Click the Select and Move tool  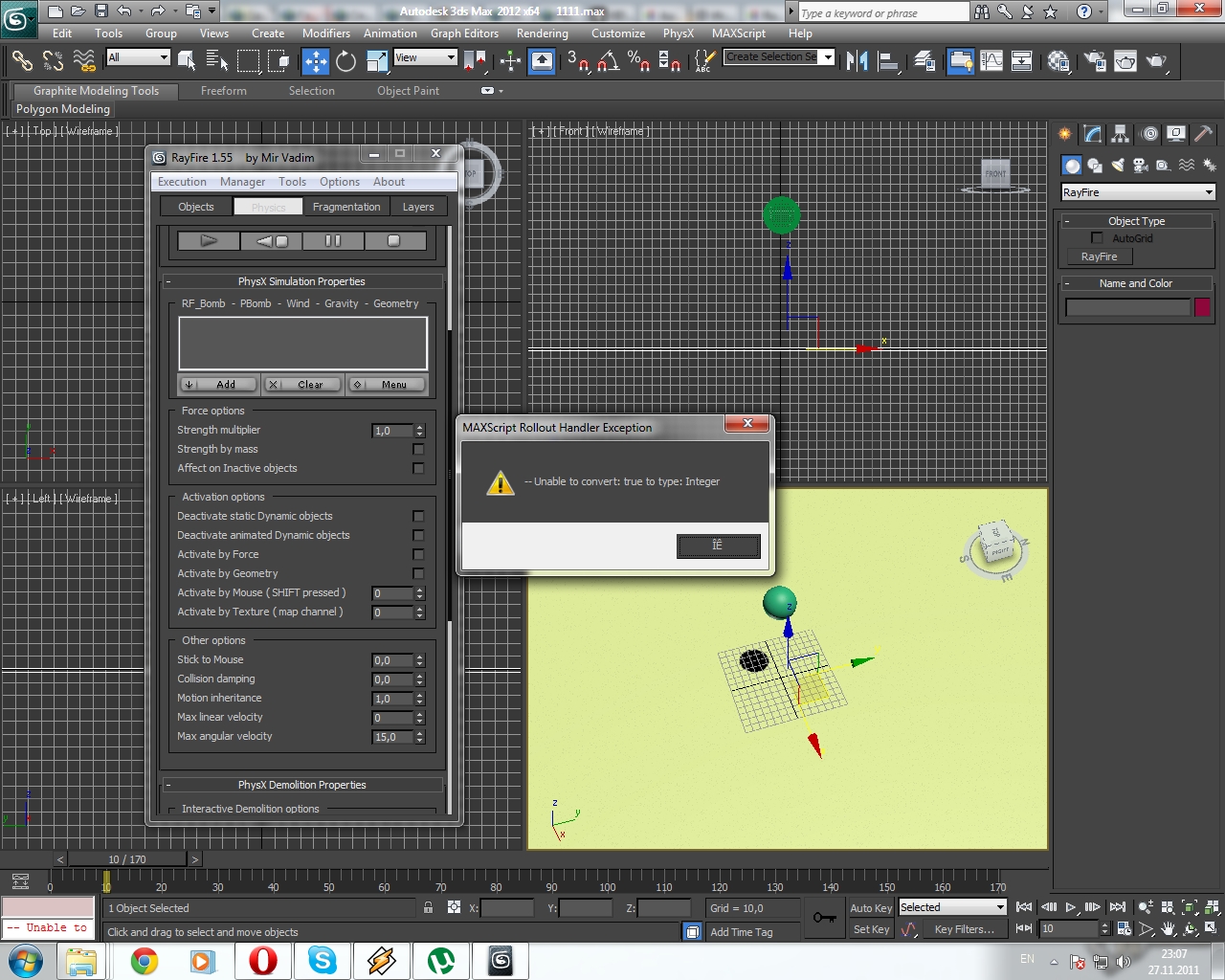pyautogui.click(x=315, y=62)
